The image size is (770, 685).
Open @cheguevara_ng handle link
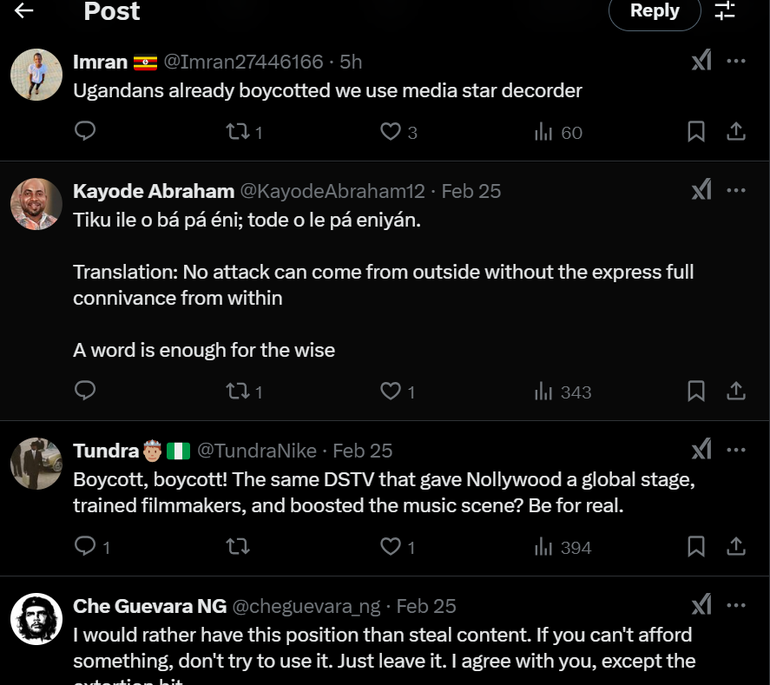tap(306, 606)
